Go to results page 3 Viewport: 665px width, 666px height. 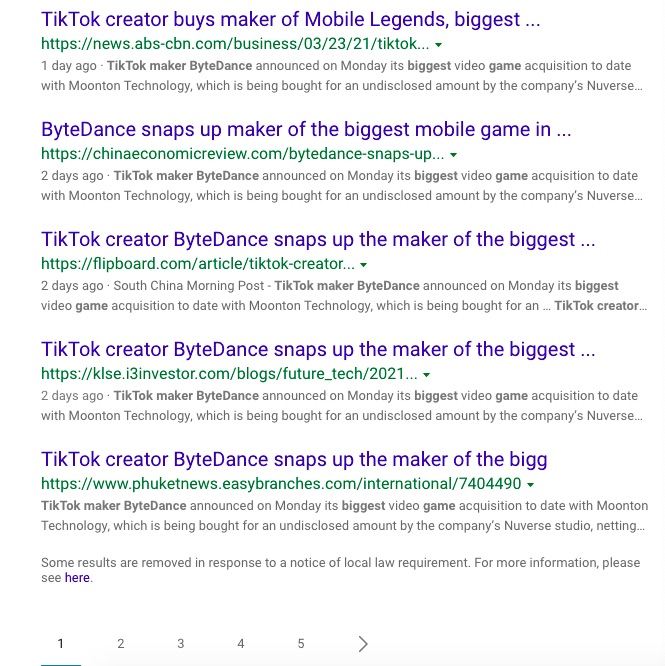coord(181,644)
